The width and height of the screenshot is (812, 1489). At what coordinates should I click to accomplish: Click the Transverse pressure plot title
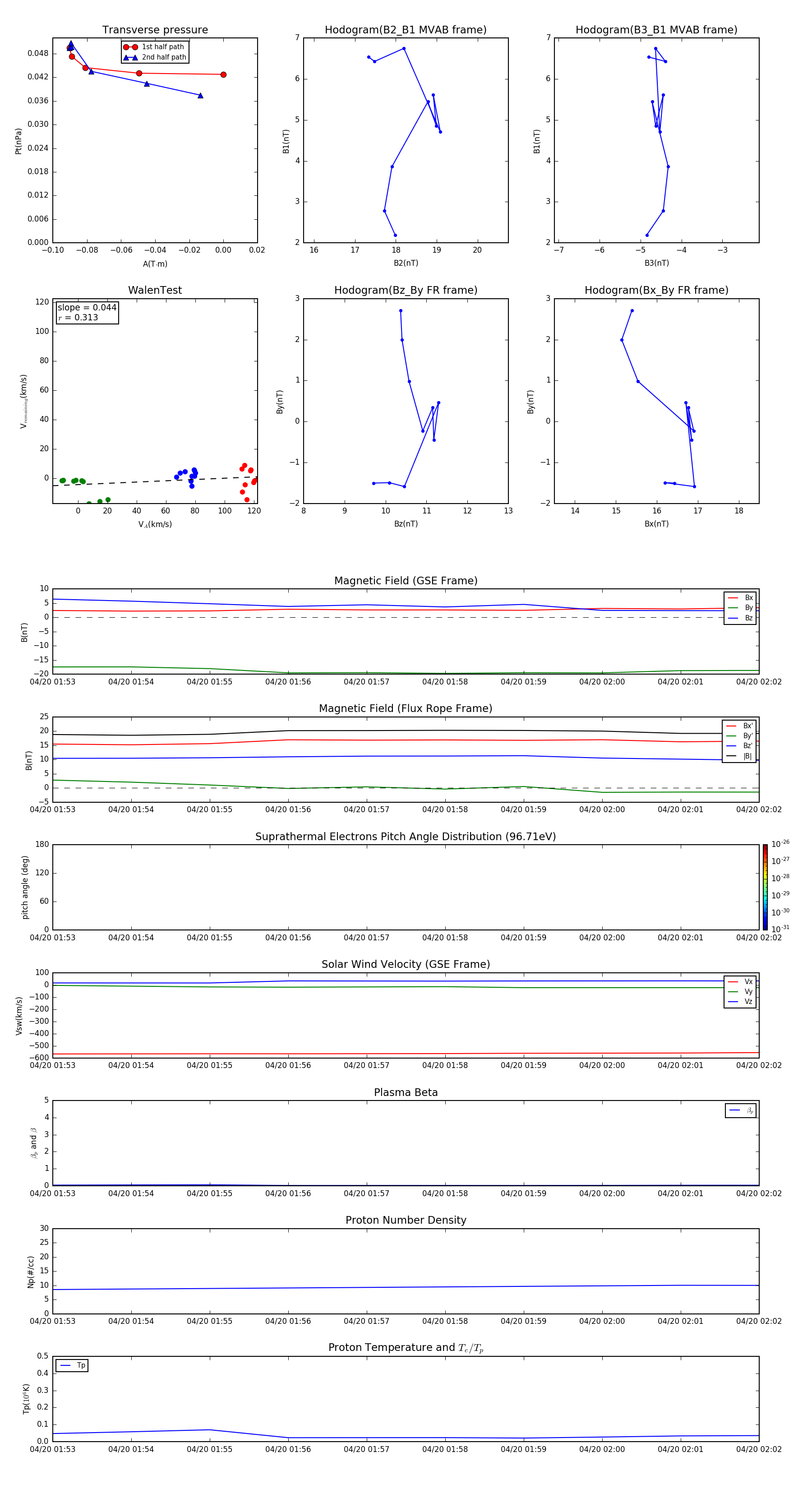coord(155,30)
